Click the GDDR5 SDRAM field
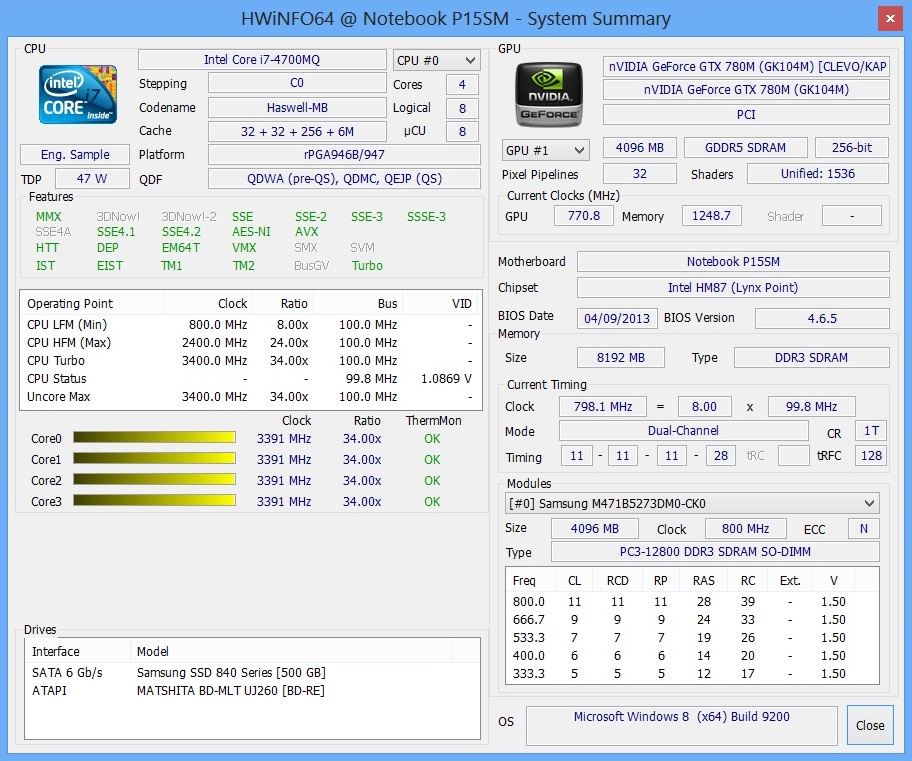The width and height of the screenshot is (912, 761). (x=746, y=148)
